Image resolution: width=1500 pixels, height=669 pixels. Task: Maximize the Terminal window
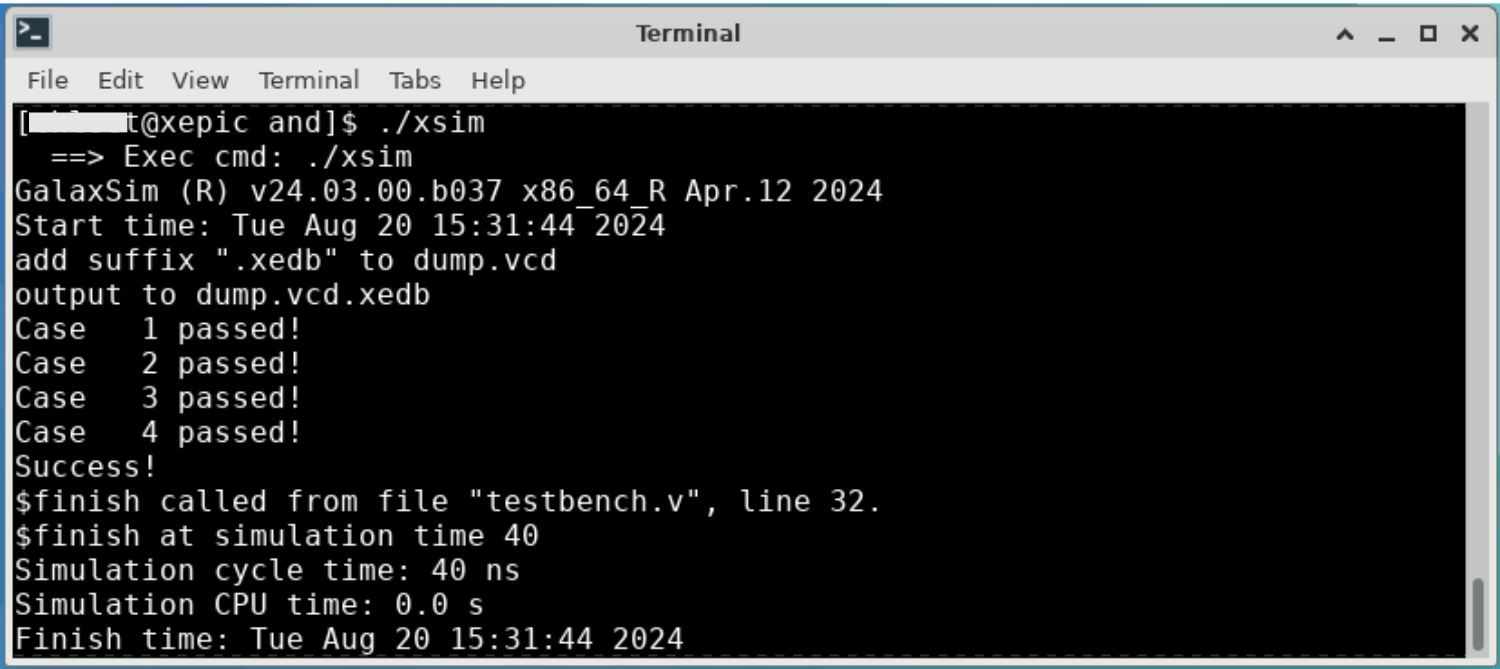(x=1428, y=34)
